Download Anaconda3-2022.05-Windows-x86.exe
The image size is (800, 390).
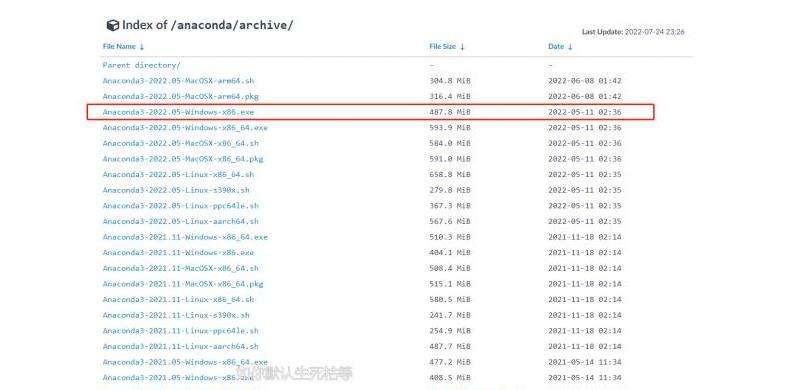point(178,112)
